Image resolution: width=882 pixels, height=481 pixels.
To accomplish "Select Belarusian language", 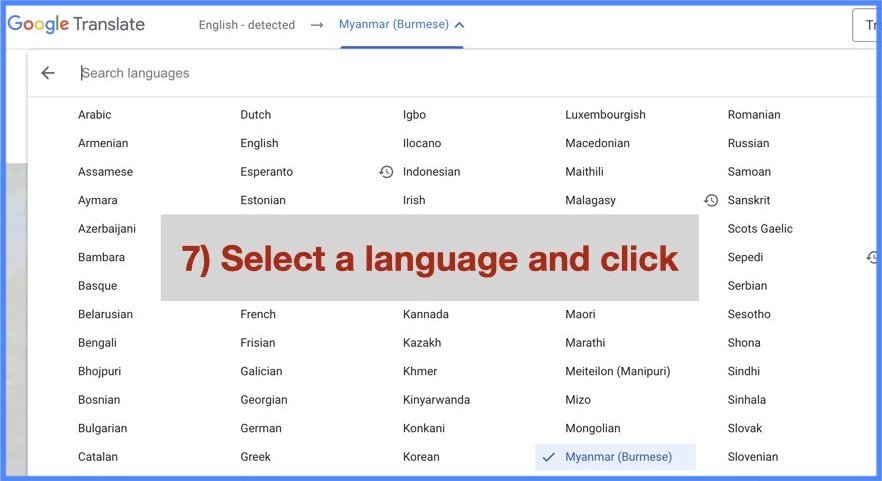I will click(105, 314).
